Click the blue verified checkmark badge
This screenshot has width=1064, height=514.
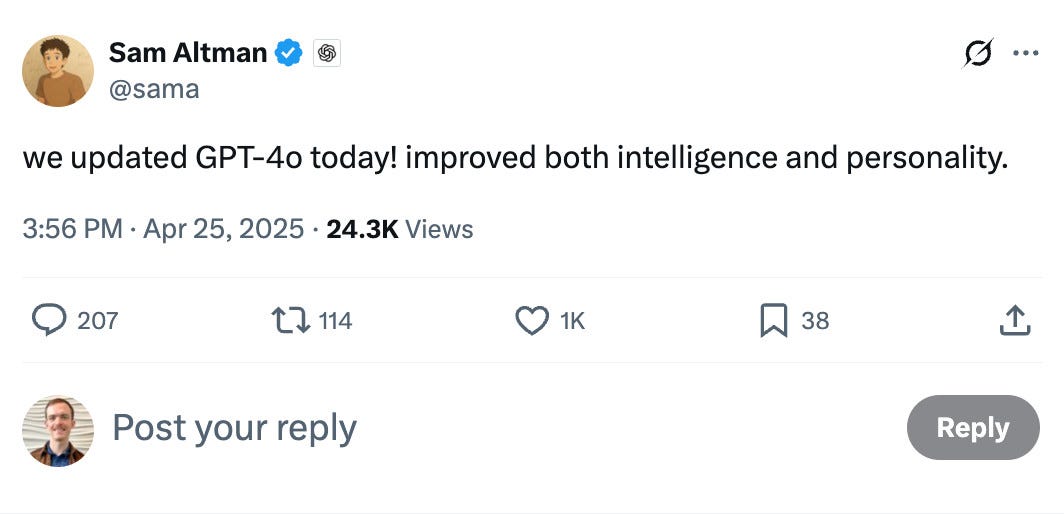coord(289,53)
